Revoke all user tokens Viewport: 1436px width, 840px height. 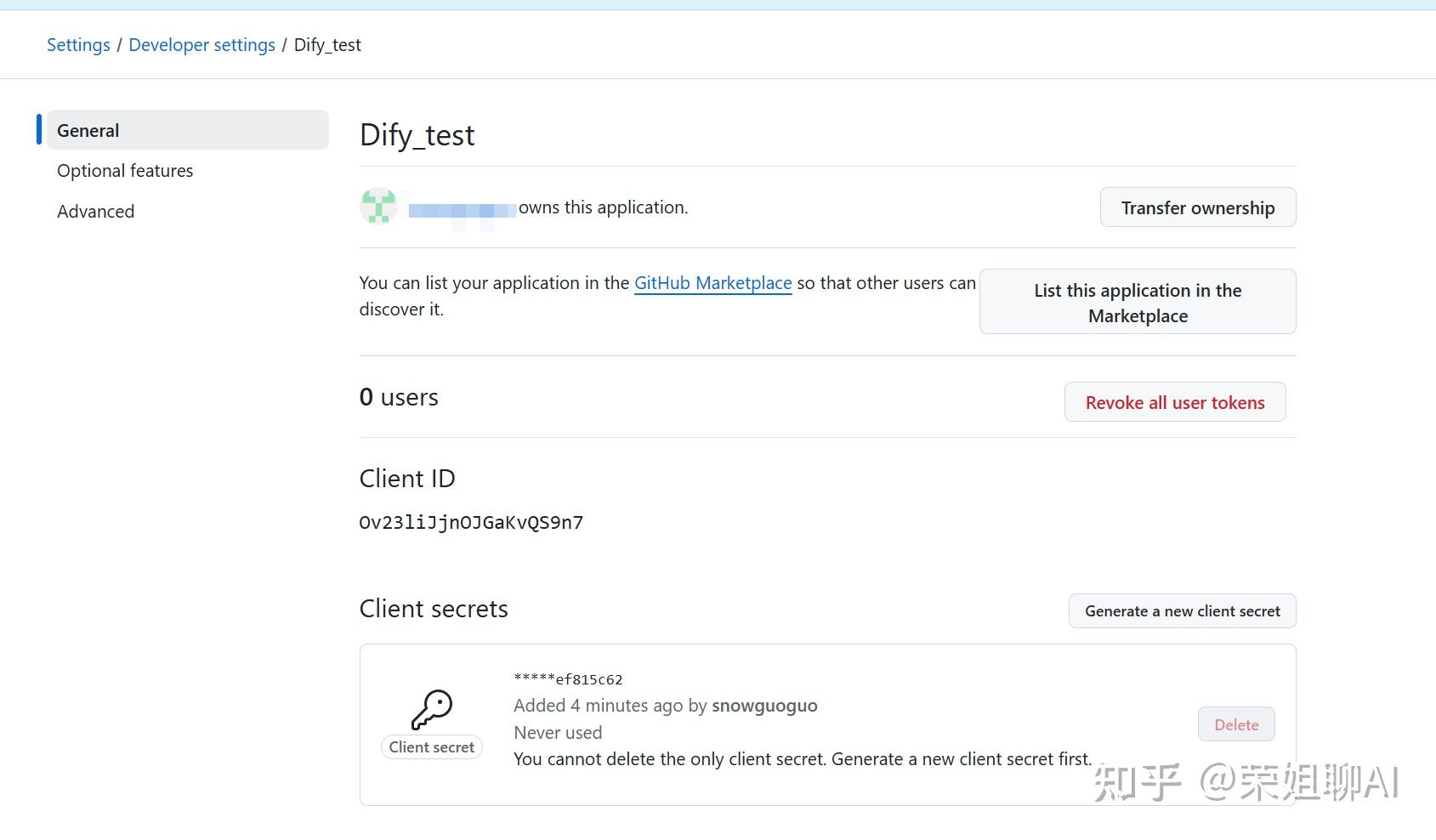(x=1175, y=401)
